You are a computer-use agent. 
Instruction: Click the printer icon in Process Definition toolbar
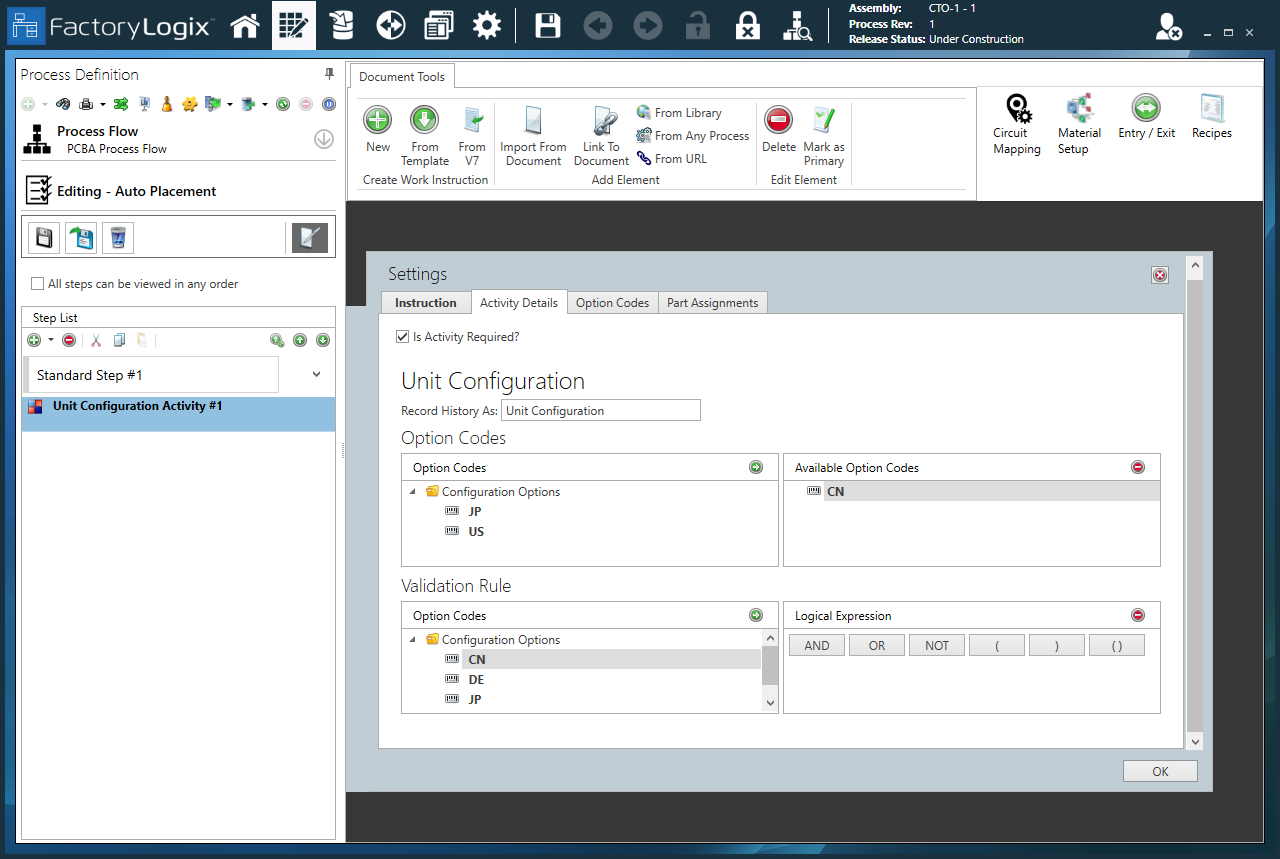pos(88,103)
